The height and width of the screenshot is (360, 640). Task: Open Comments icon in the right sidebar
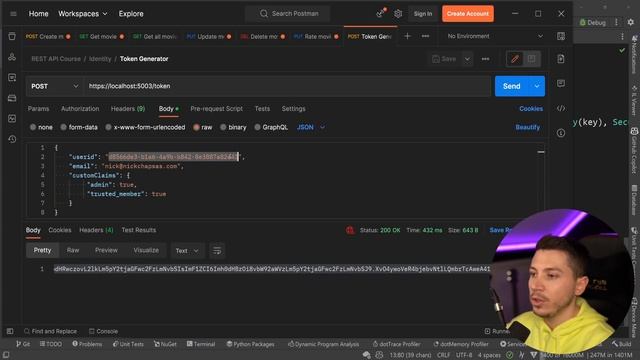pyautogui.click(x=561, y=83)
